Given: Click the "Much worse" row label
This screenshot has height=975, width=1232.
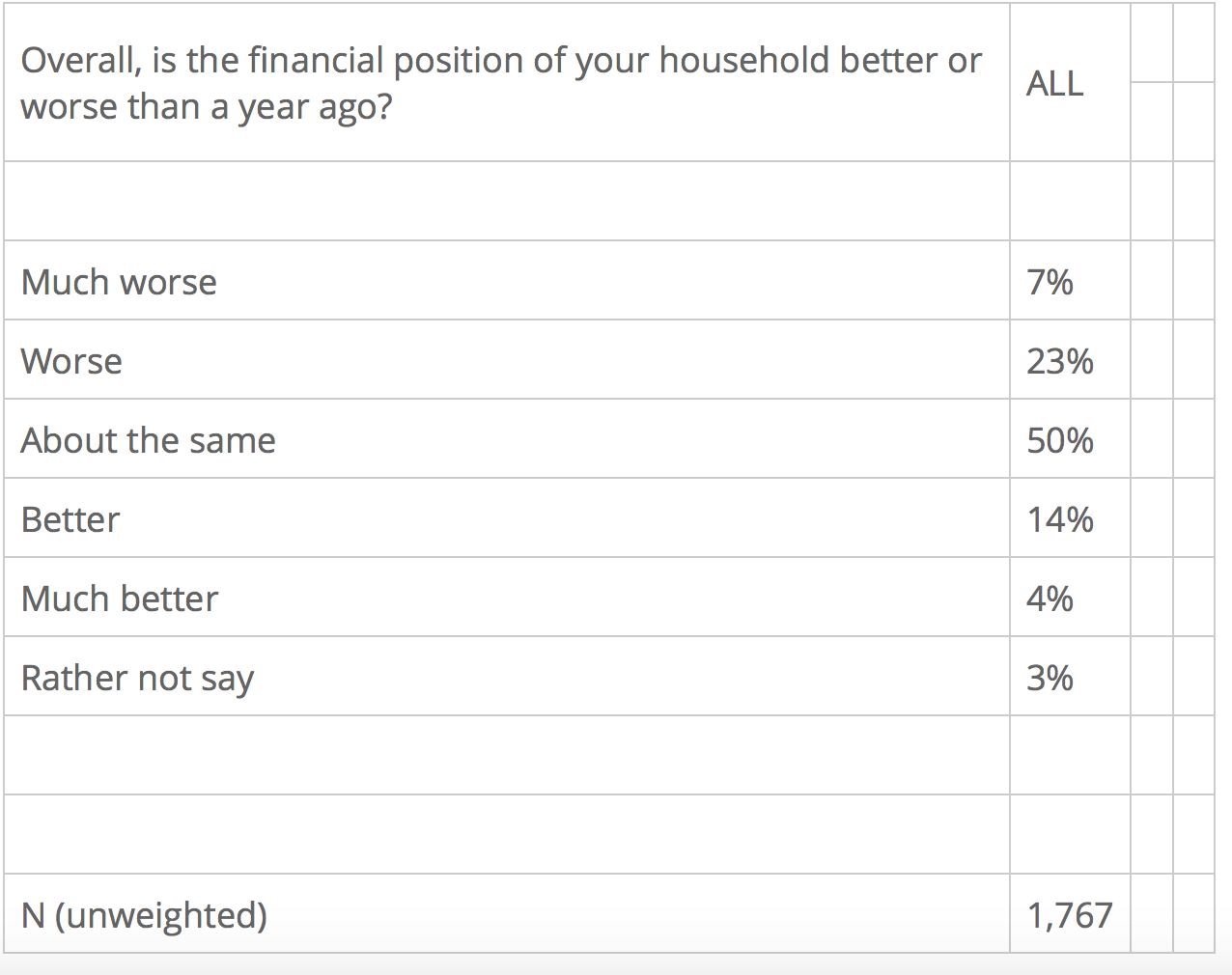Looking at the screenshot, I should [119, 282].
